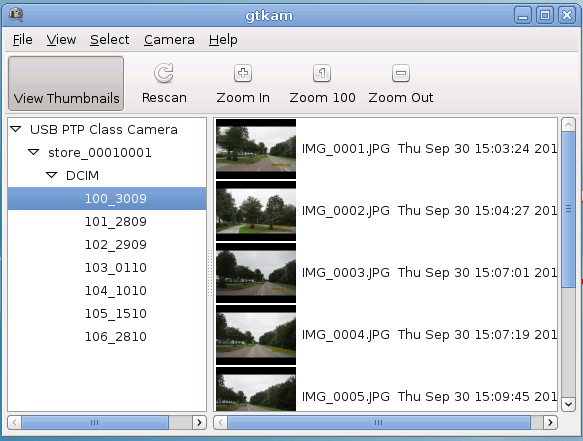Screen dimensions: 583x441
Task: Select folder 104_1010
Action: (116, 291)
